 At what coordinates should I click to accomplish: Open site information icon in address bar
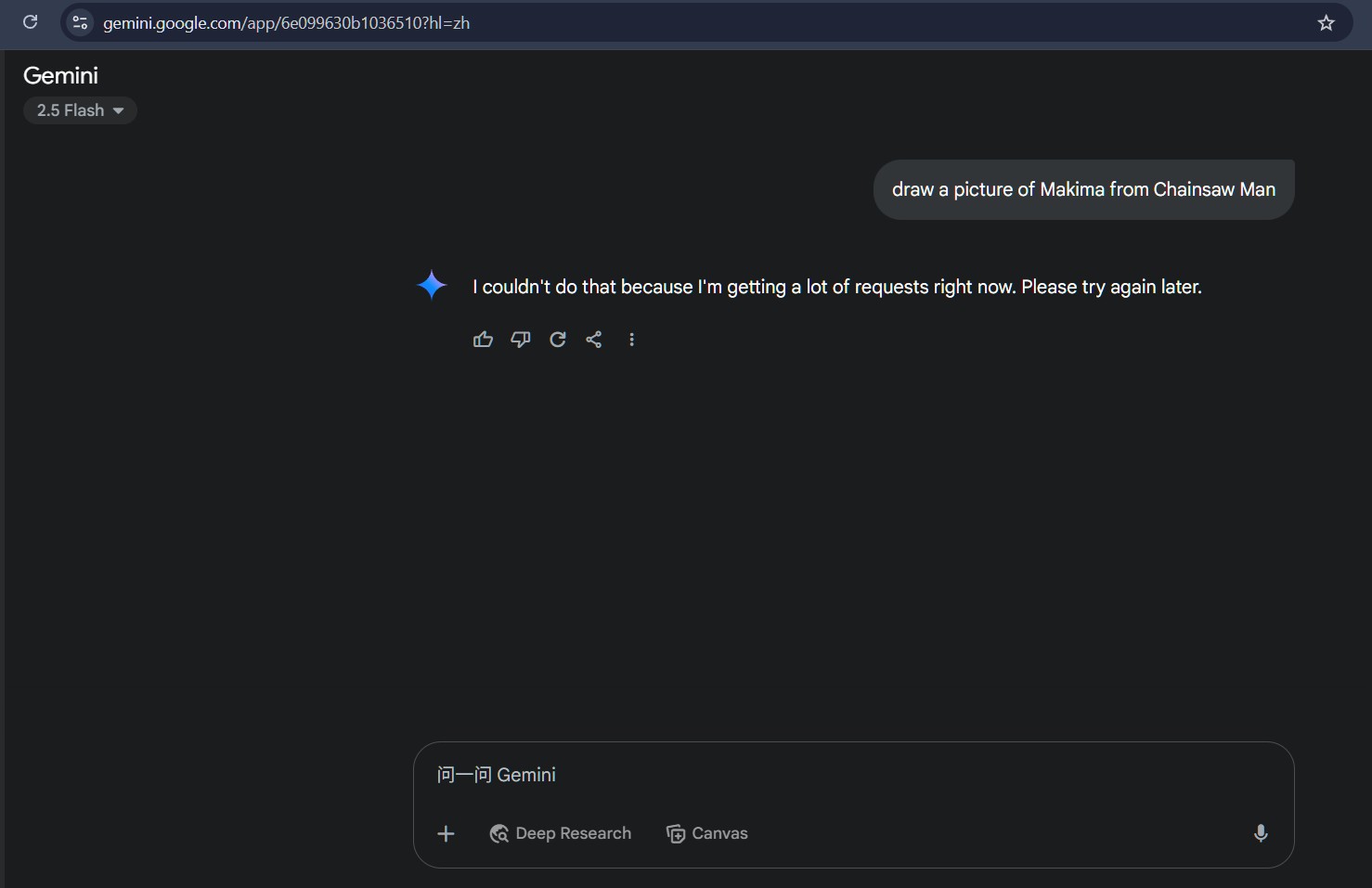pos(81,22)
